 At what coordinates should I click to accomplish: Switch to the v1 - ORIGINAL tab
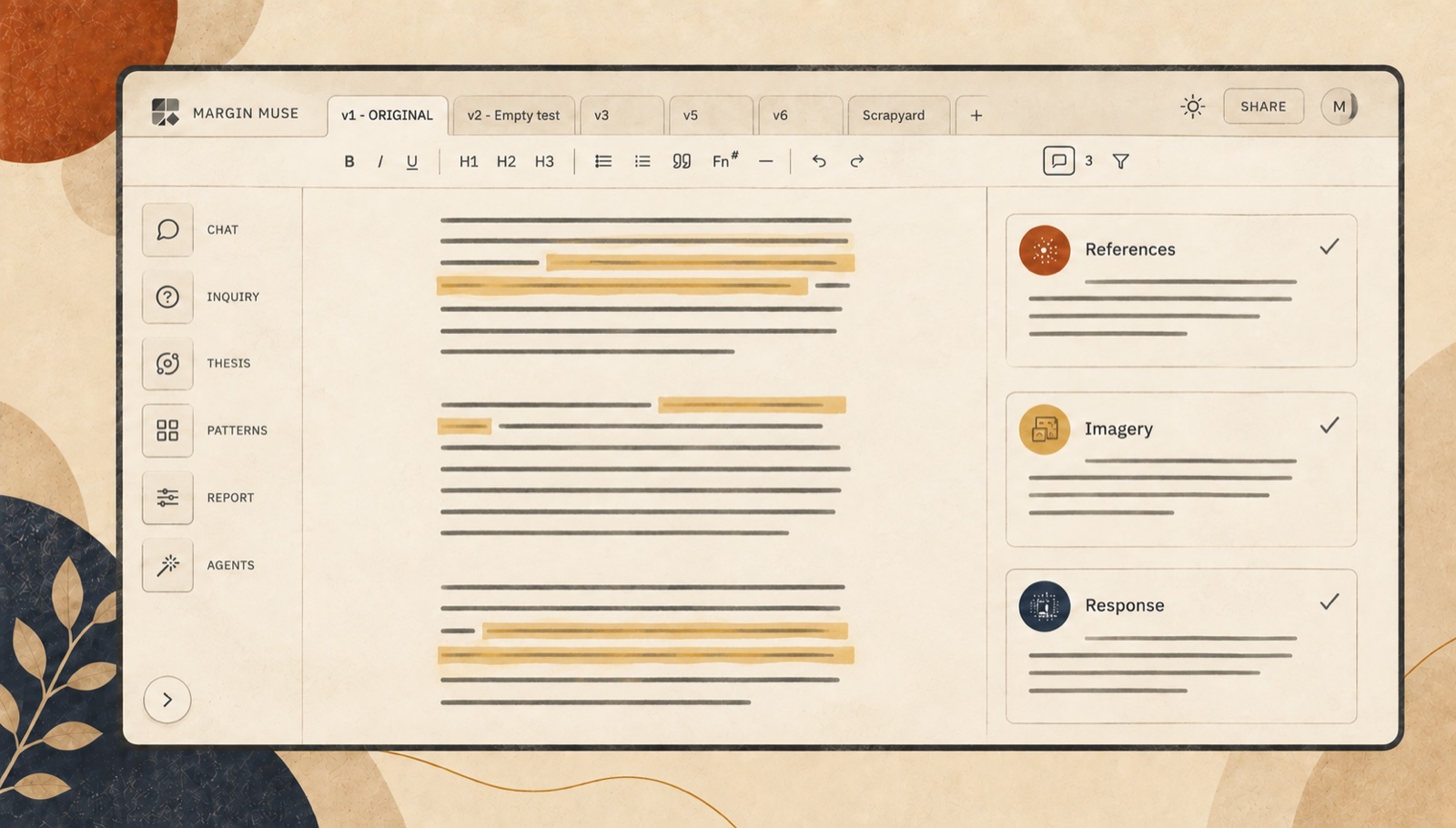(x=388, y=116)
